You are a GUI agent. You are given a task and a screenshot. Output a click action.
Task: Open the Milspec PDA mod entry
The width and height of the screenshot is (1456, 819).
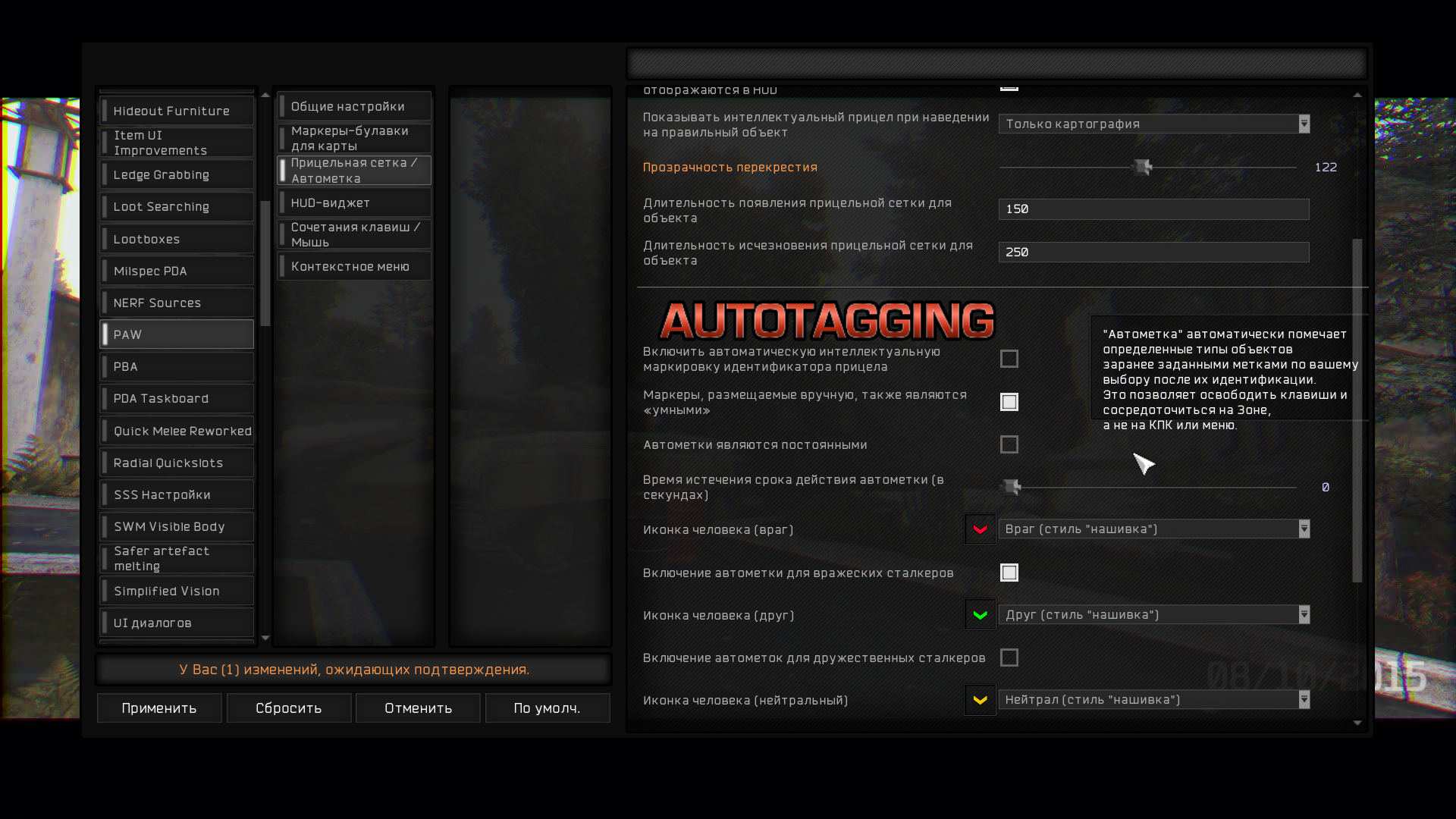tap(177, 271)
